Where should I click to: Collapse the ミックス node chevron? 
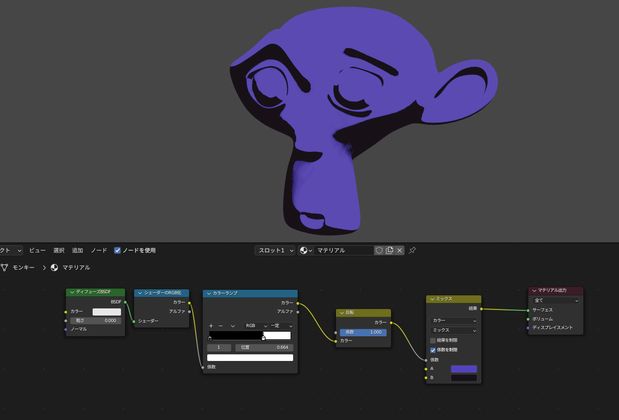coord(432,299)
